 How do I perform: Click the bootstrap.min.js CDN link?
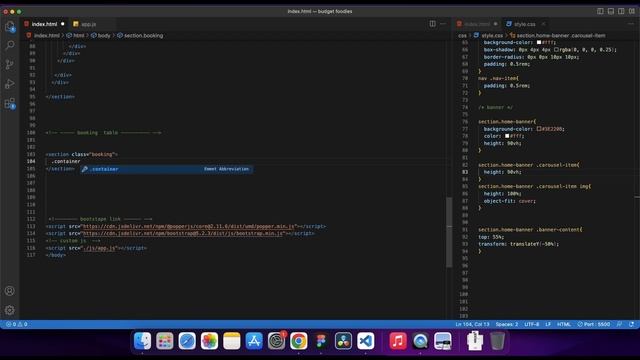[183, 233]
